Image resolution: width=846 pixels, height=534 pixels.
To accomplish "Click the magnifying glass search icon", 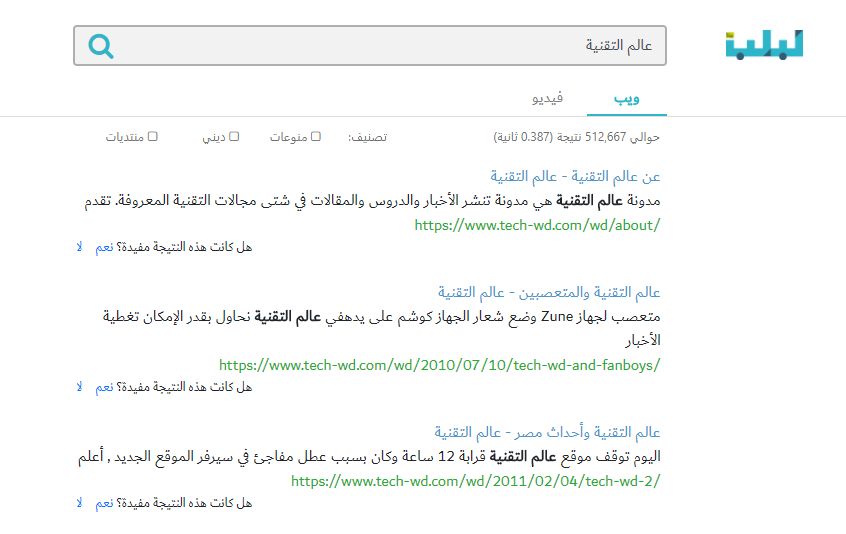I will point(101,46).
